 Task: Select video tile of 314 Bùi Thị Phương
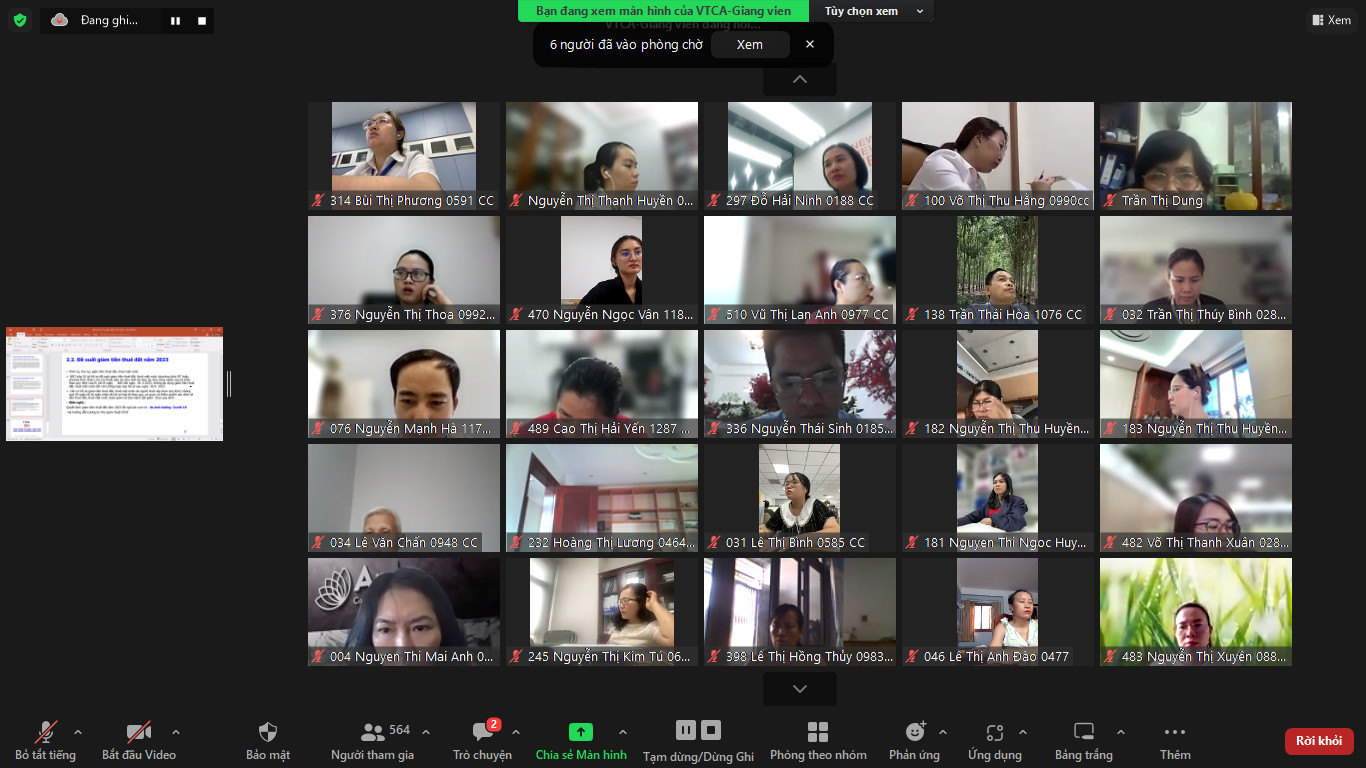pos(404,156)
